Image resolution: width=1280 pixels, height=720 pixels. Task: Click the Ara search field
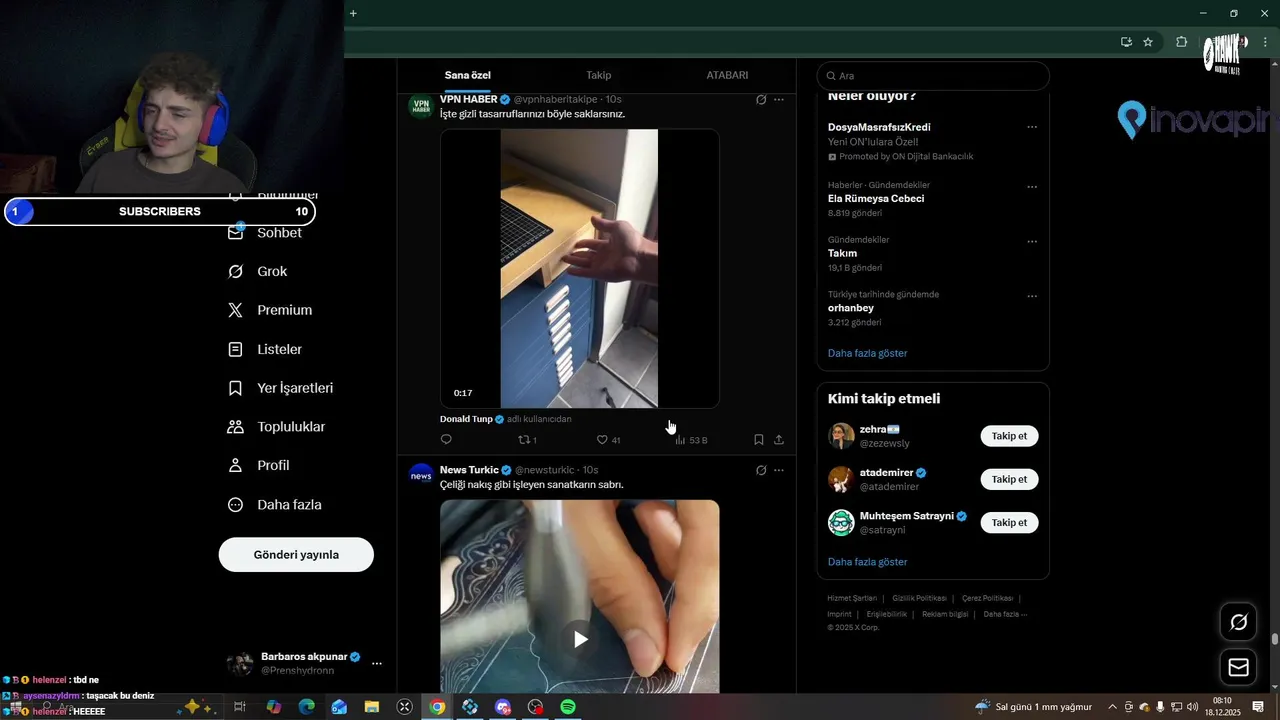click(x=933, y=76)
